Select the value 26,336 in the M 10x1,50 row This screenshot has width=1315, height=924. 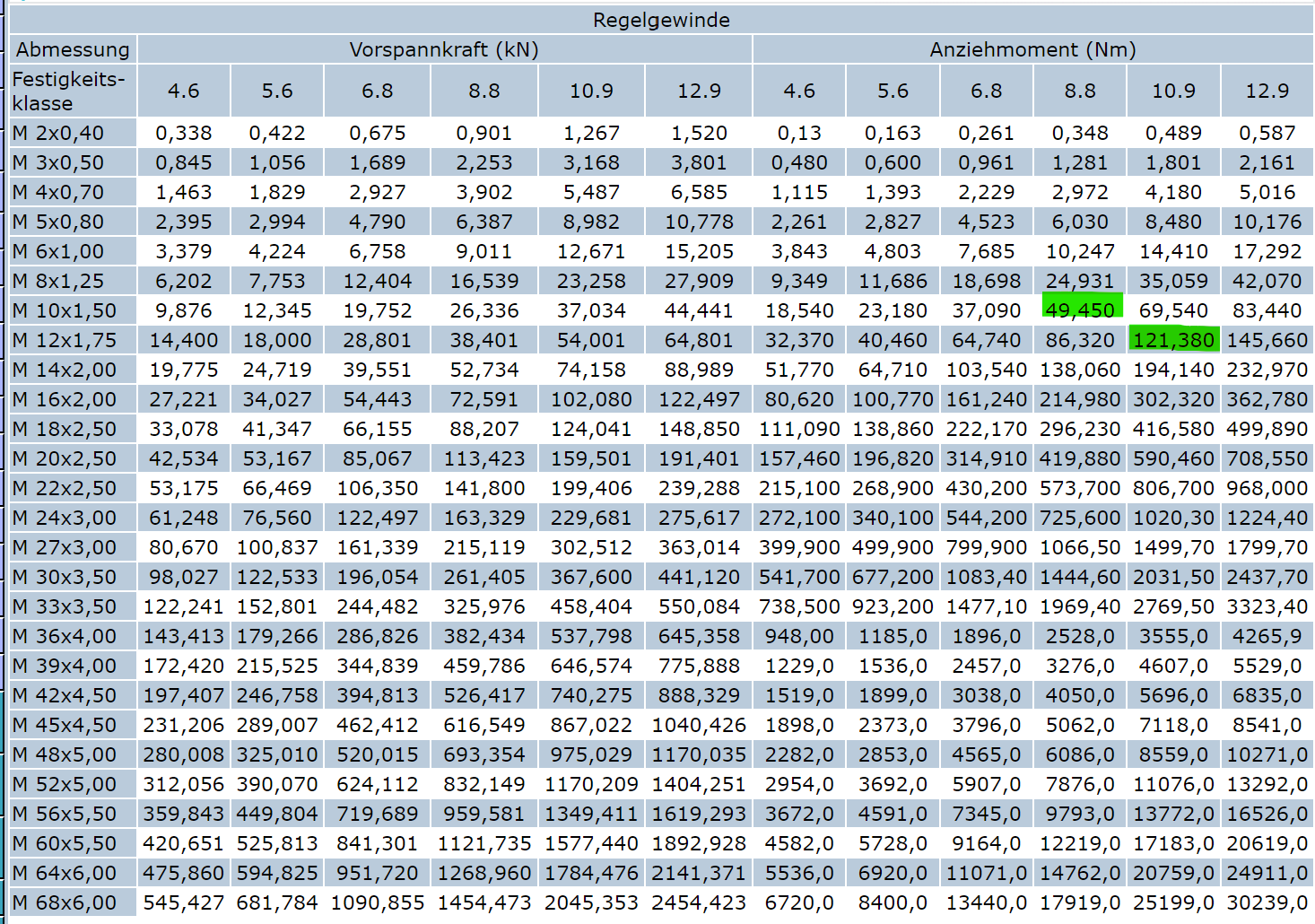(x=484, y=310)
